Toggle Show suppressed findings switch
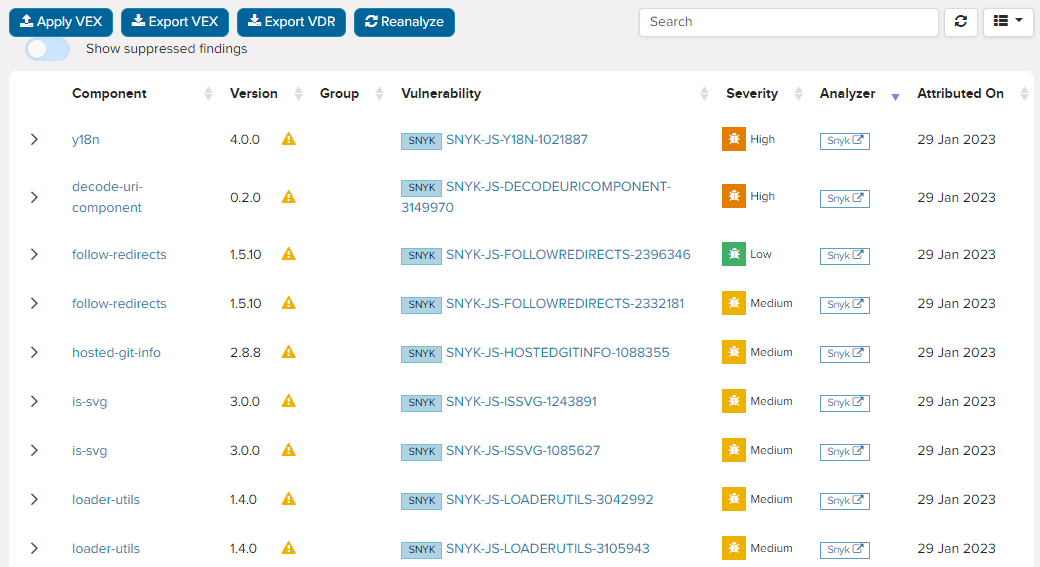Viewport: 1040px width, 567px height. [47, 49]
